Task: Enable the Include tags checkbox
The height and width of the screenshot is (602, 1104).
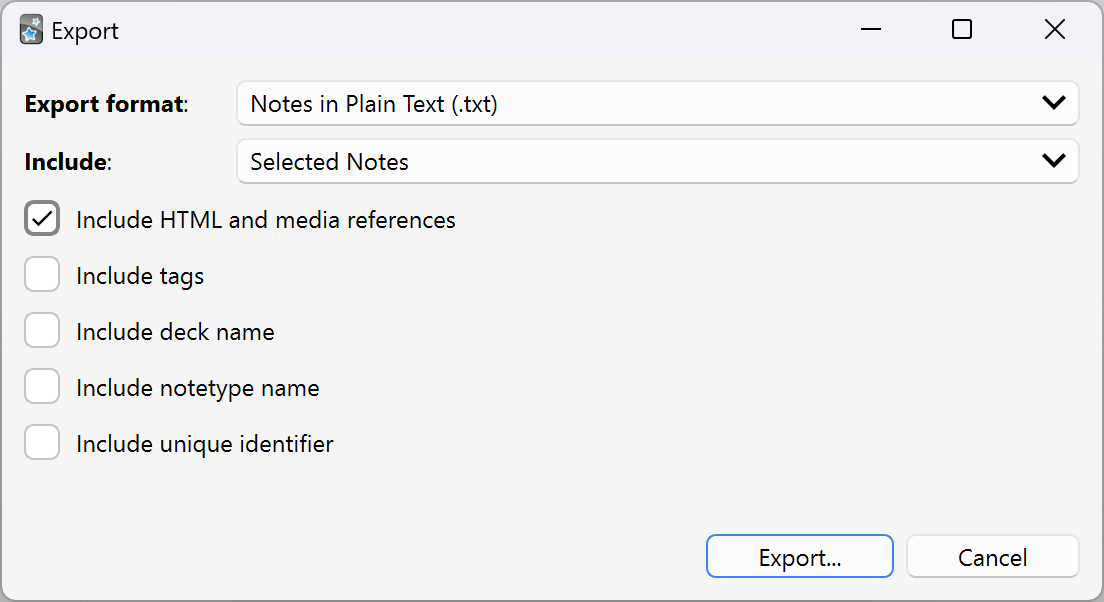Action: tap(42, 276)
